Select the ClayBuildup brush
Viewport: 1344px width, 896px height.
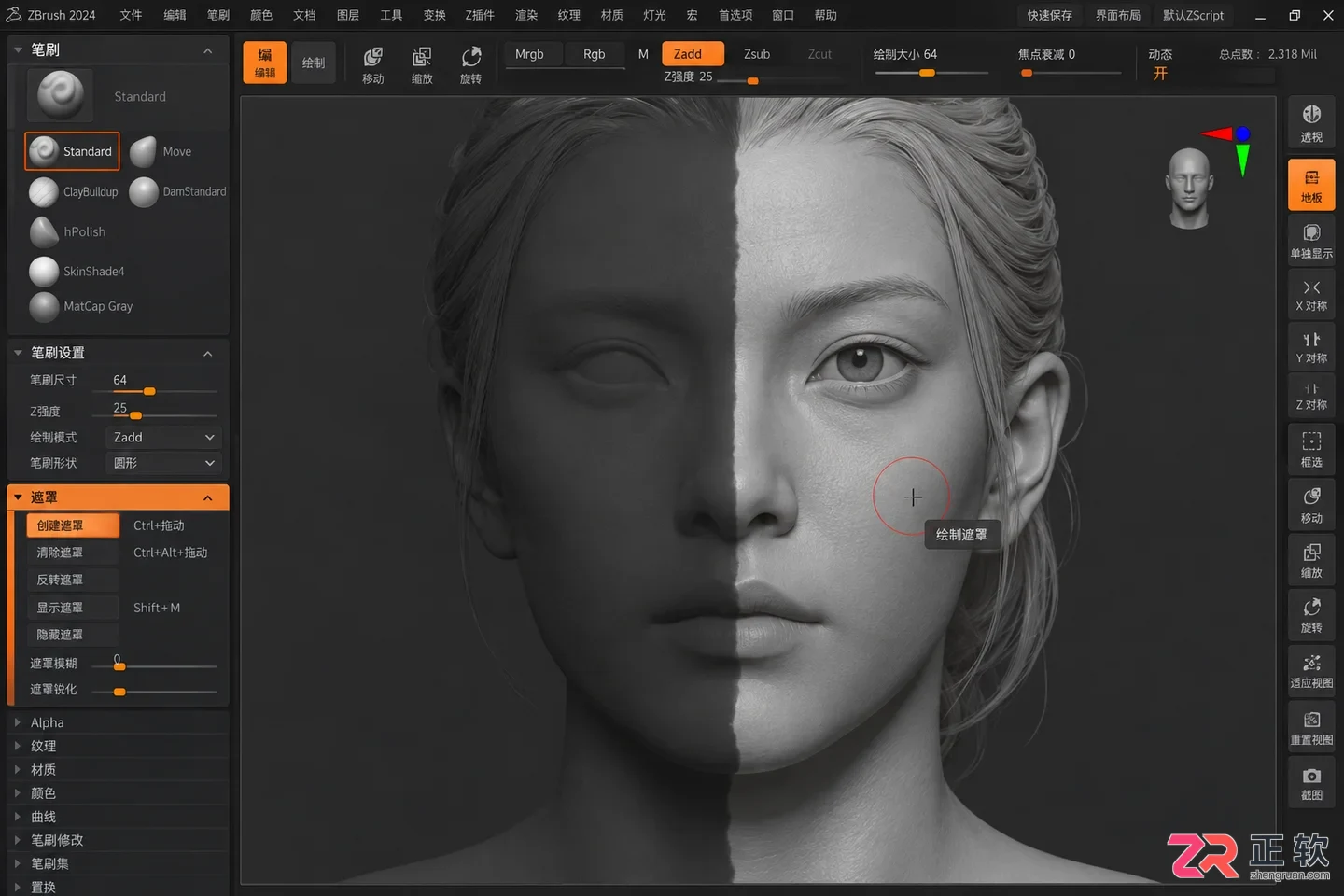(74, 191)
